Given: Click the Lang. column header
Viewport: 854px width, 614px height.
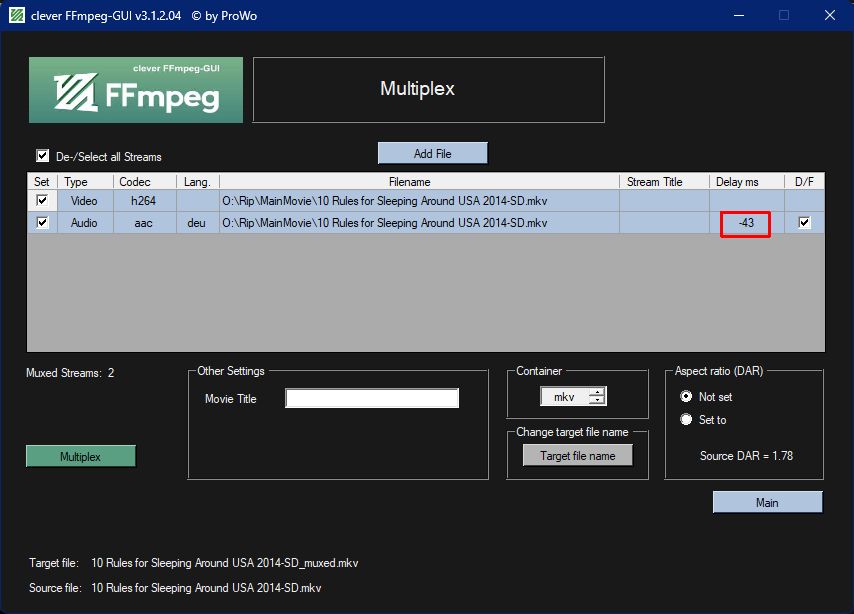Looking at the screenshot, I should coord(198,181).
